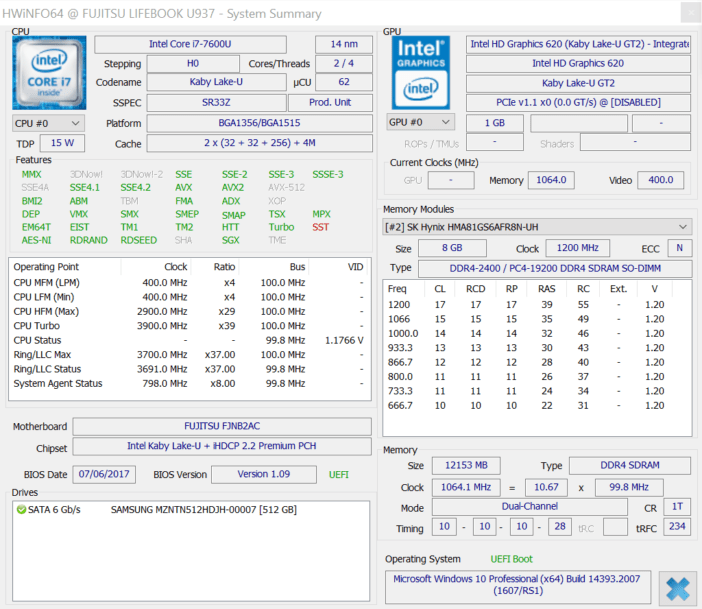Image resolution: width=702 pixels, height=609 pixels.
Task: Click the tRFC 234 field
Action: tap(677, 527)
